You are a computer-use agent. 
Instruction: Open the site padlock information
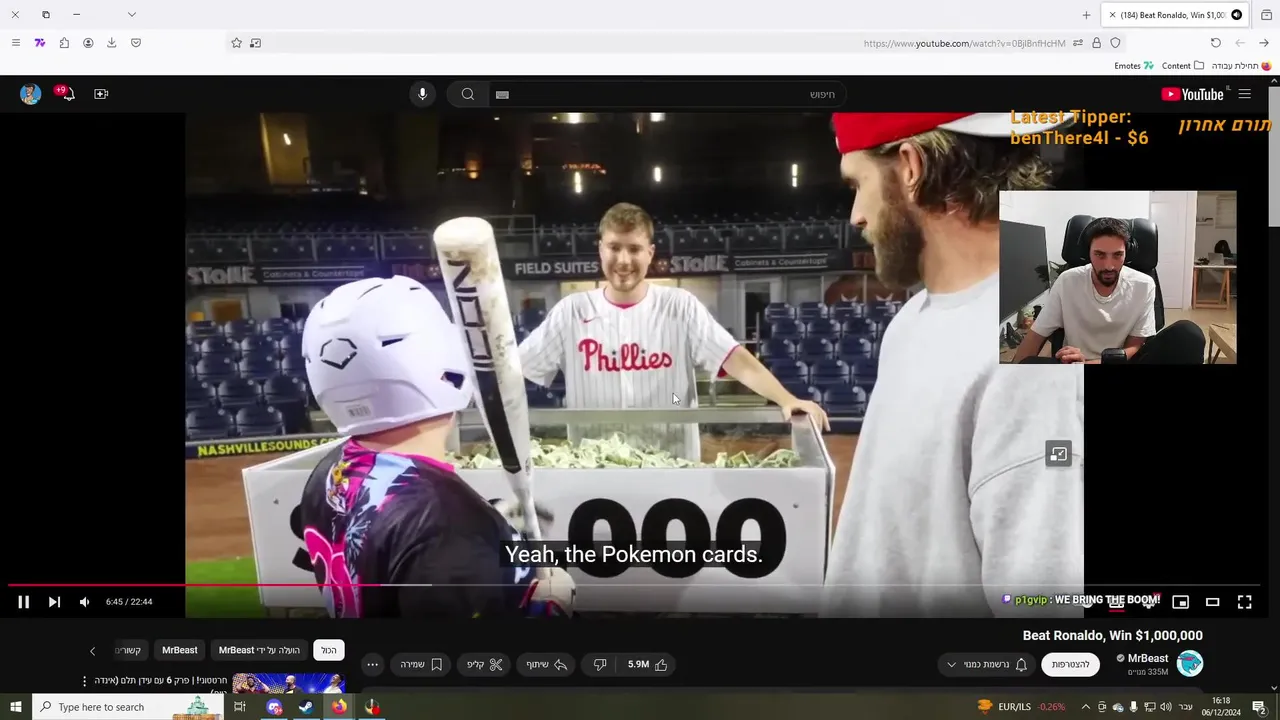click(x=1096, y=43)
